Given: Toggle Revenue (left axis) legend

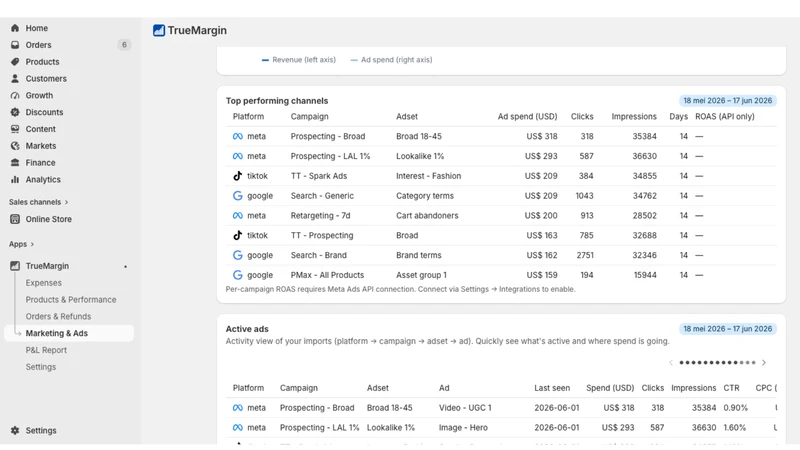Looking at the screenshot, I should click(298, 60).
